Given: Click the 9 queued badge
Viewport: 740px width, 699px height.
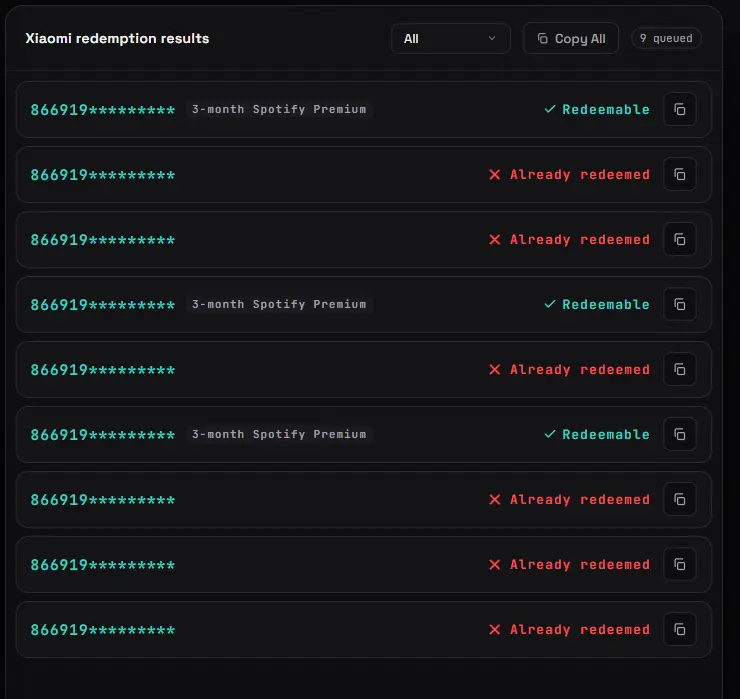Looking at the screenshot, I should click(x=666, y=38).
